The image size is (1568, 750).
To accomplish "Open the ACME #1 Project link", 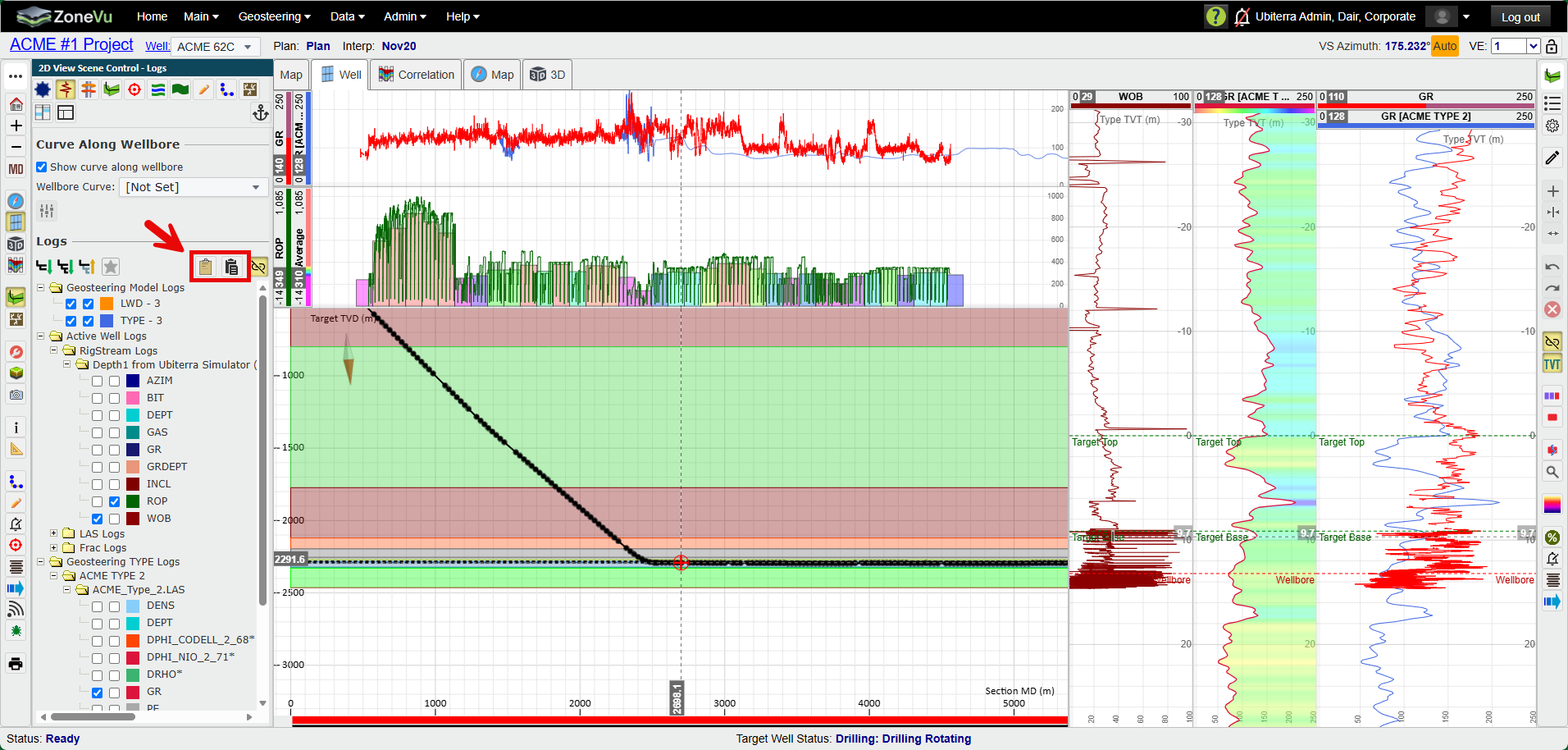I will pyautogui.click(x=71, y=45).
